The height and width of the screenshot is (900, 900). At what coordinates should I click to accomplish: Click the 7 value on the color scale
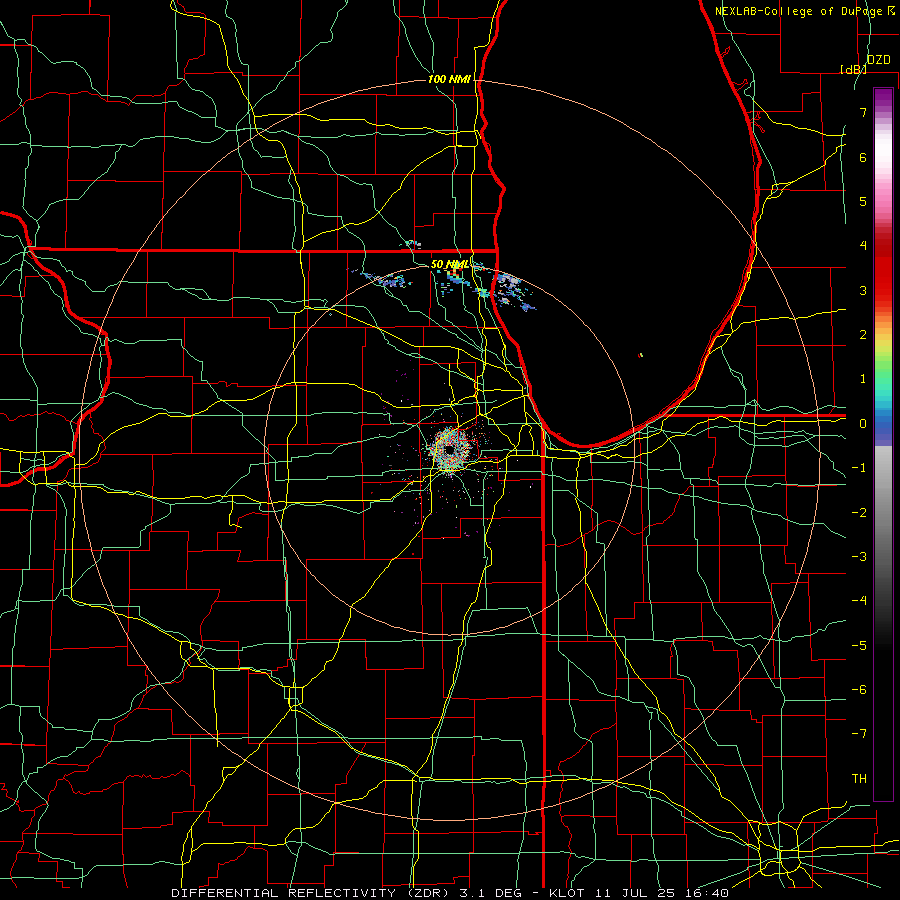[863, 112]
